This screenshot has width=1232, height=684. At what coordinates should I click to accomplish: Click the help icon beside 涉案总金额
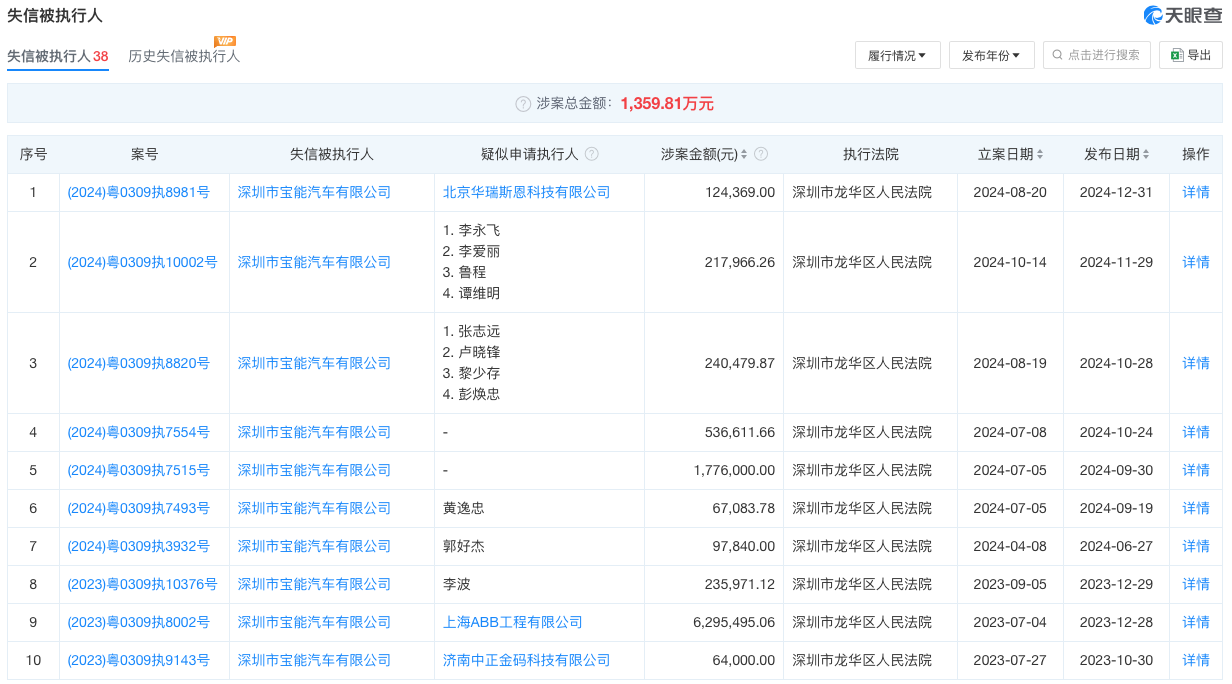pos(523,104)
